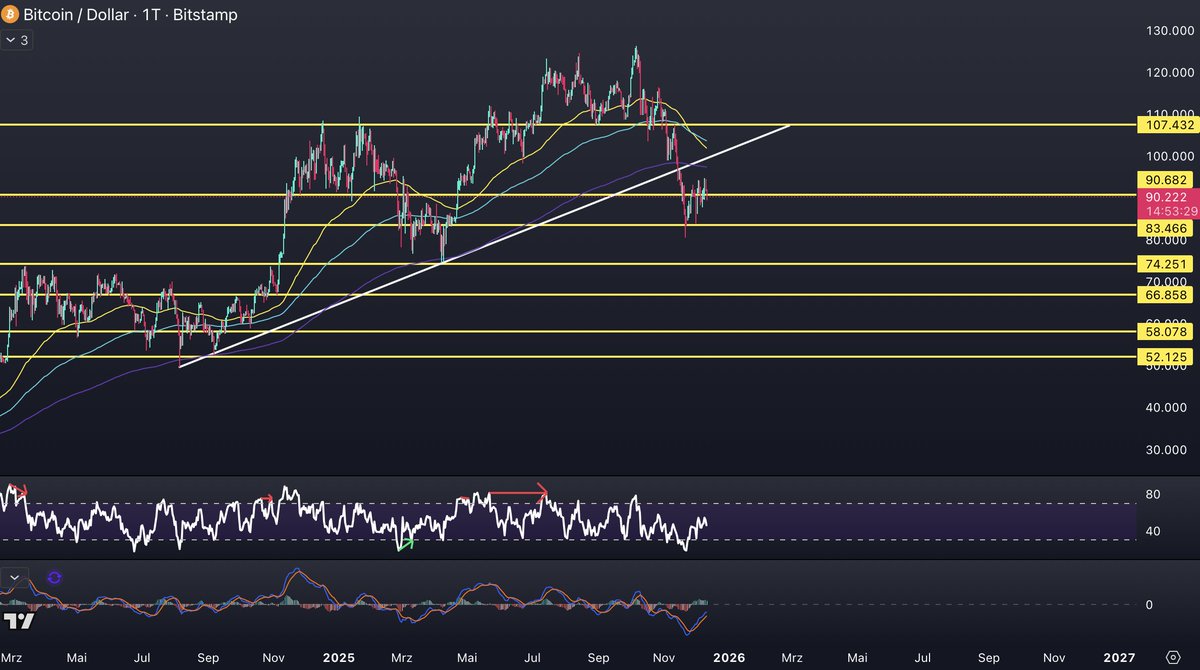Click the MACD scale value 0

[x=1149, y=605]
